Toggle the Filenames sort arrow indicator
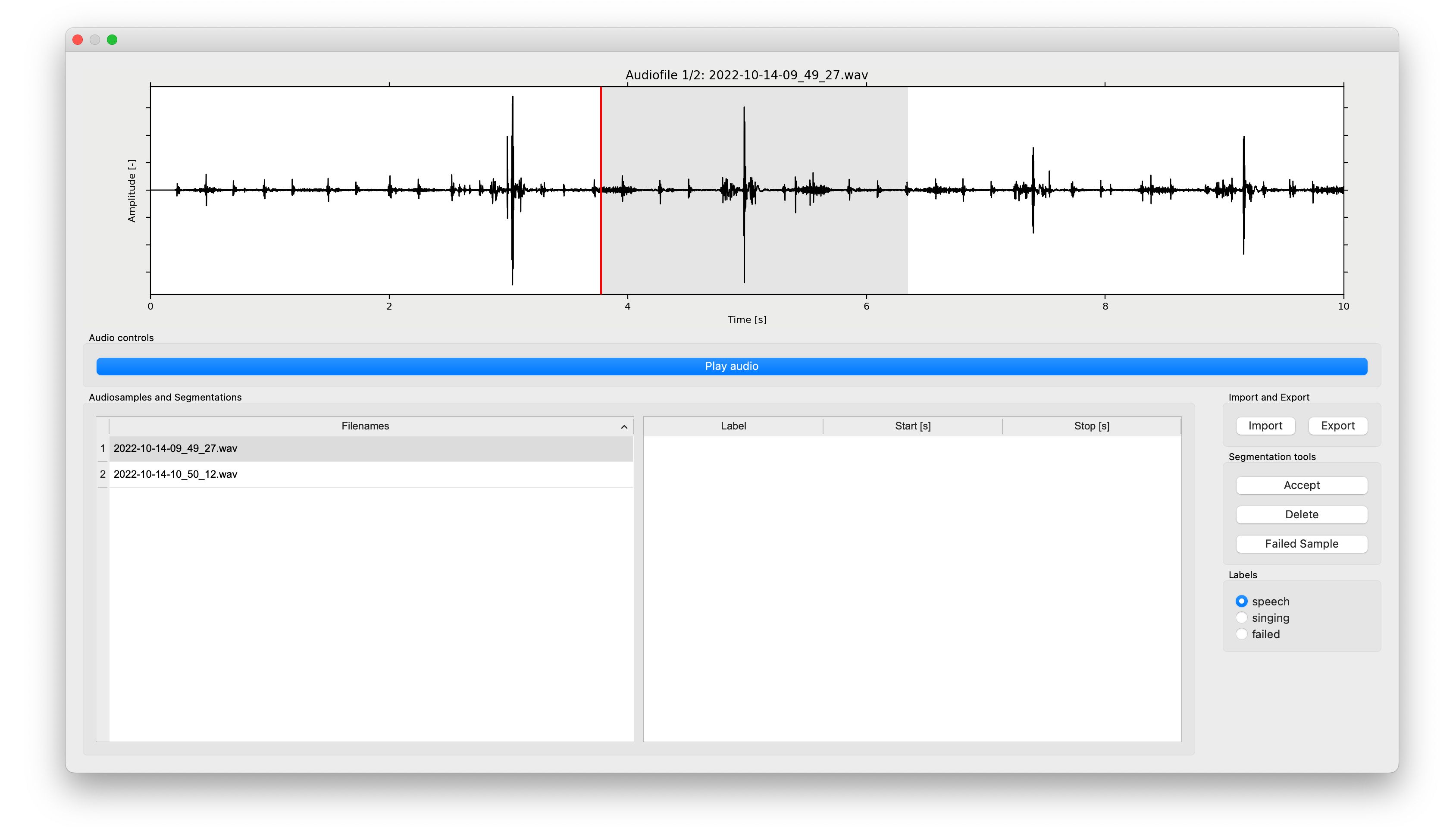This screenshot has width=1456, height=827. click(623, 427)
